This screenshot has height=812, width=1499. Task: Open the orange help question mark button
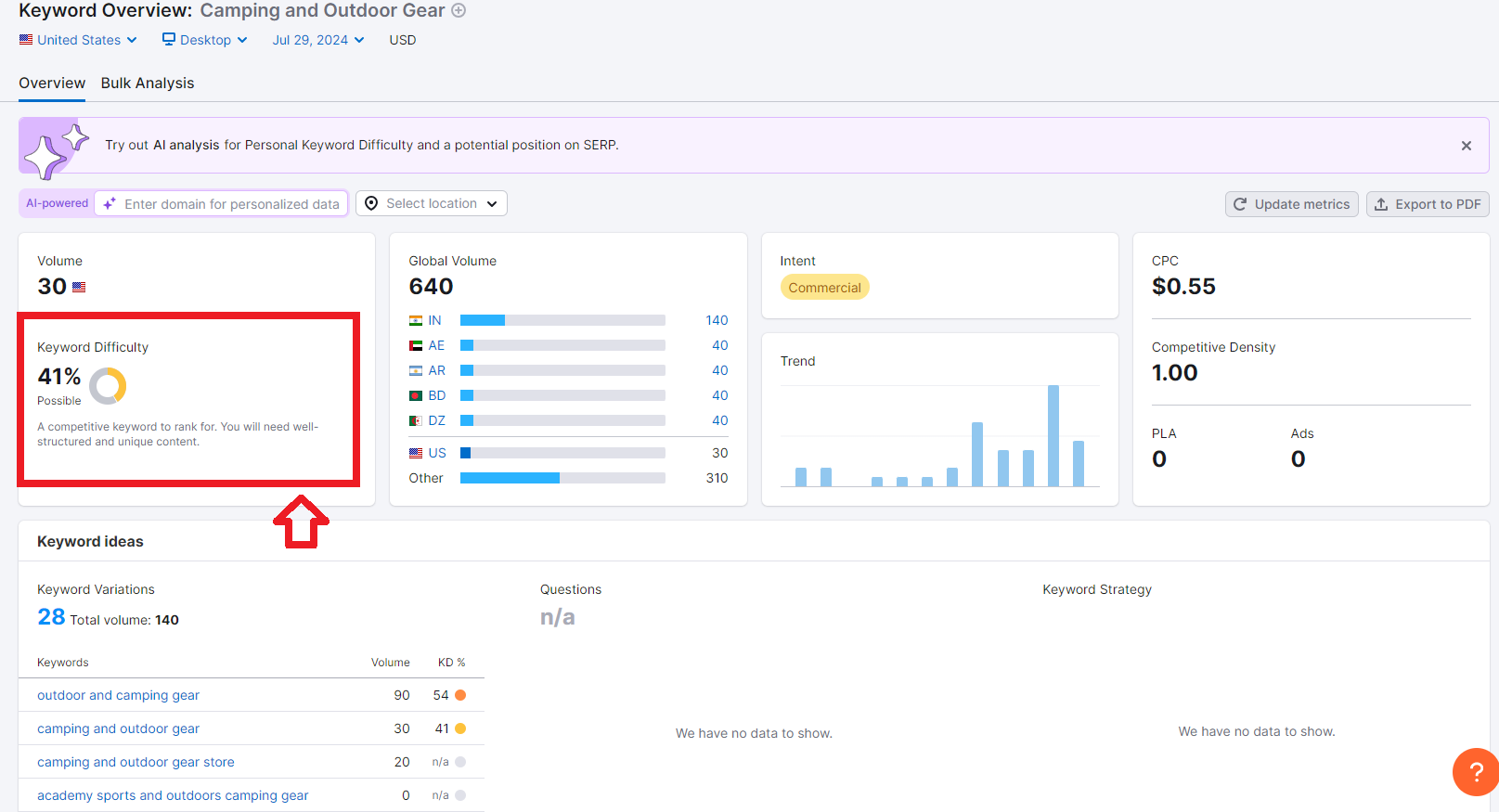(1476, 771)
